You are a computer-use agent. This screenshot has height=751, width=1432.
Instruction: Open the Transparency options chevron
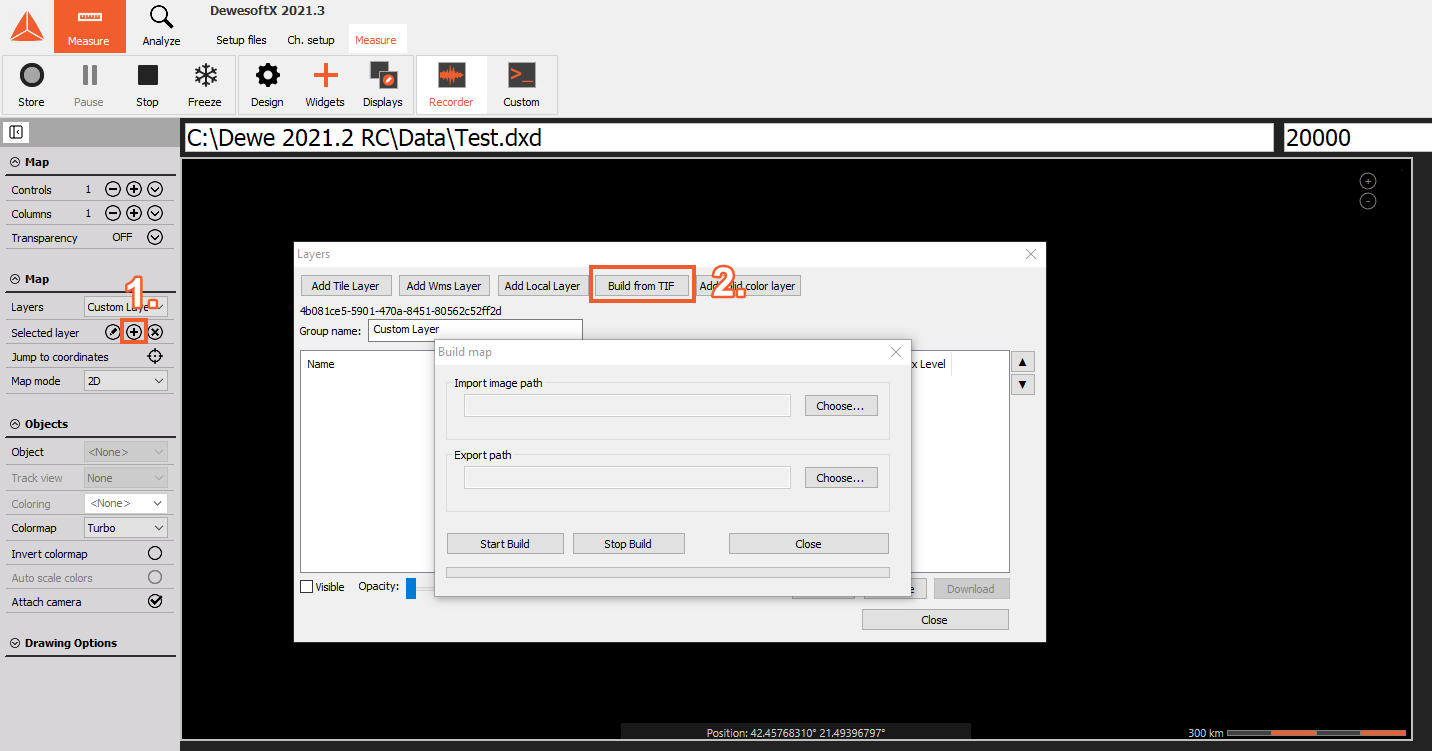click(x=155, y=237)
